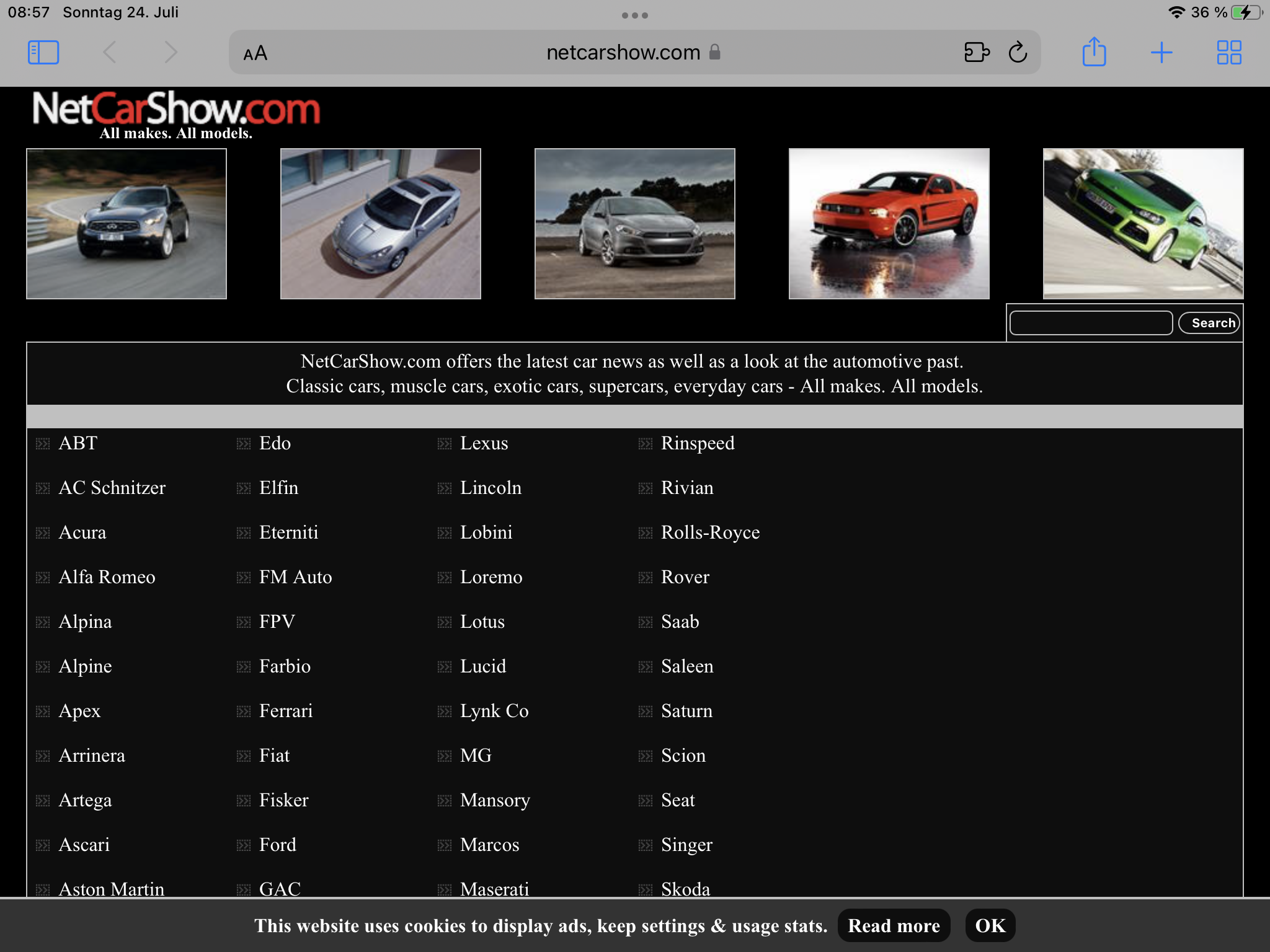Open the Mansory make link
This screenshot has height=952, width=1270.
[495, 800]
